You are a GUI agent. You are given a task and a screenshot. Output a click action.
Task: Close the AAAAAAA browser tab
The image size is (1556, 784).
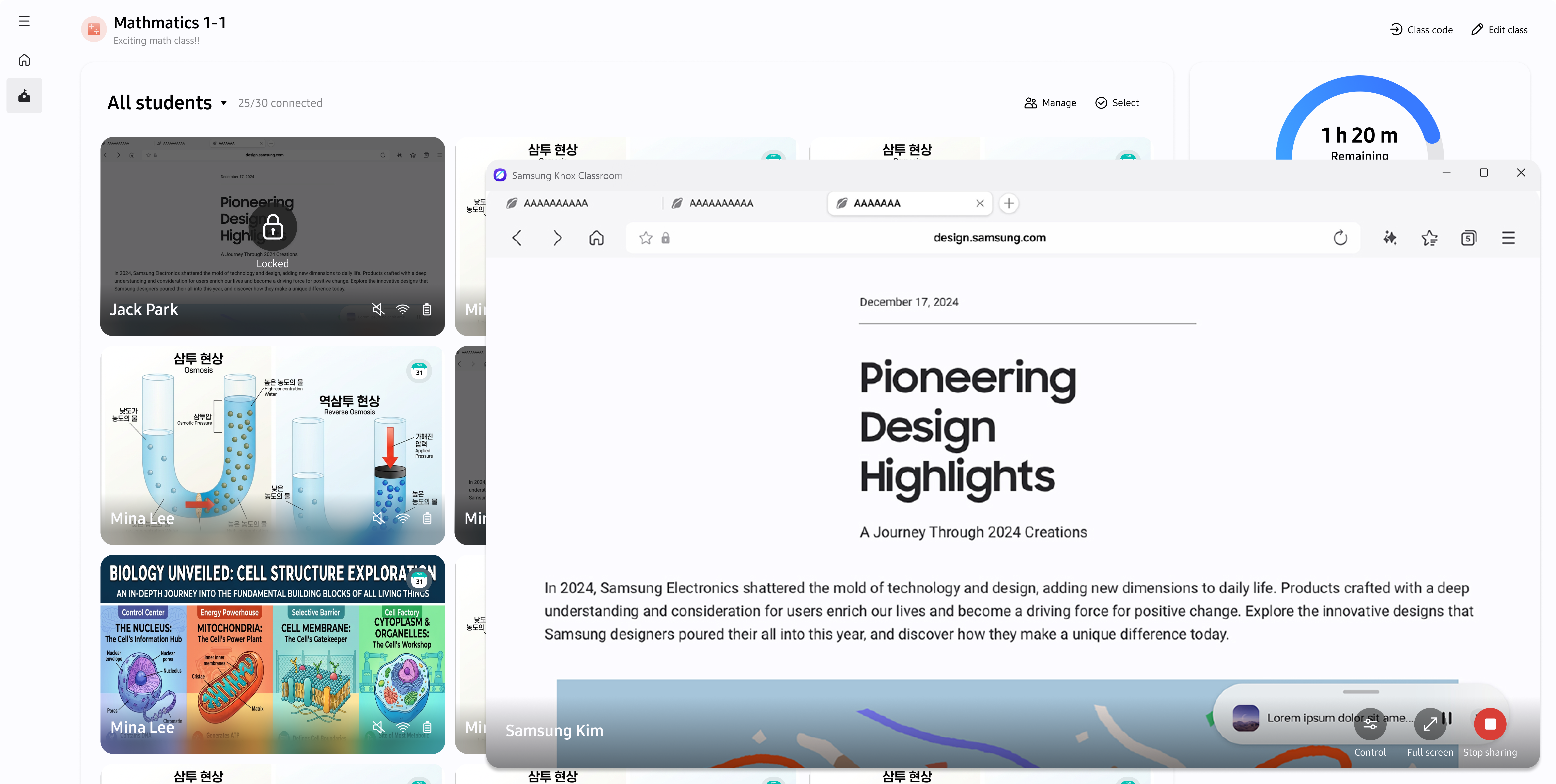(x=980, y=203)
